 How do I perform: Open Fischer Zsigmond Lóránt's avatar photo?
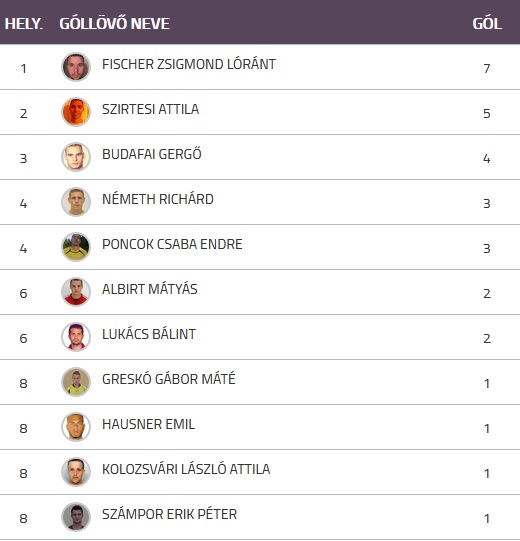click(76, 67)
